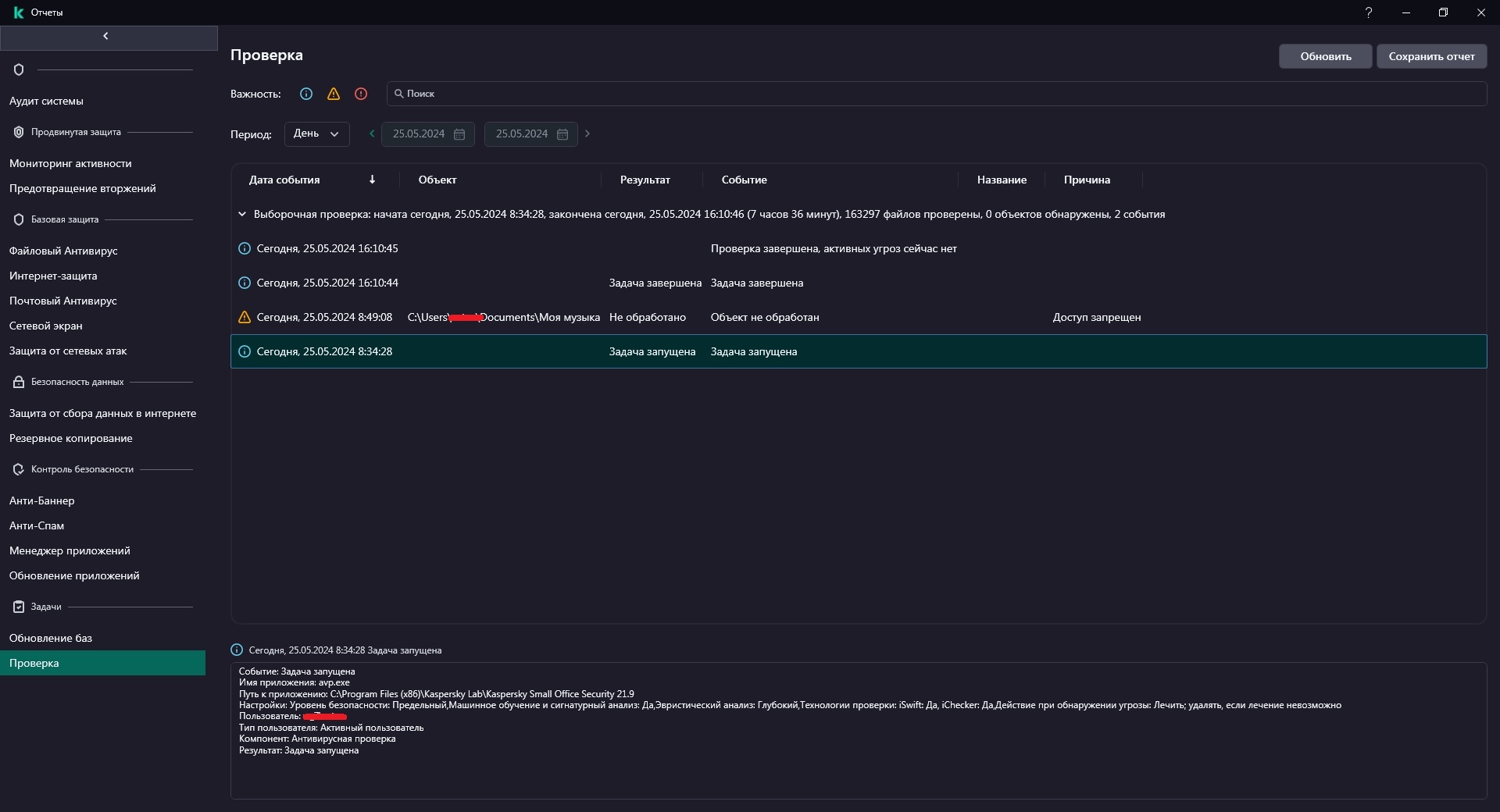Viewport: 1500px width, 812px height.
Task: Toggle the informational importance filter icon
Action: (306, 94)
